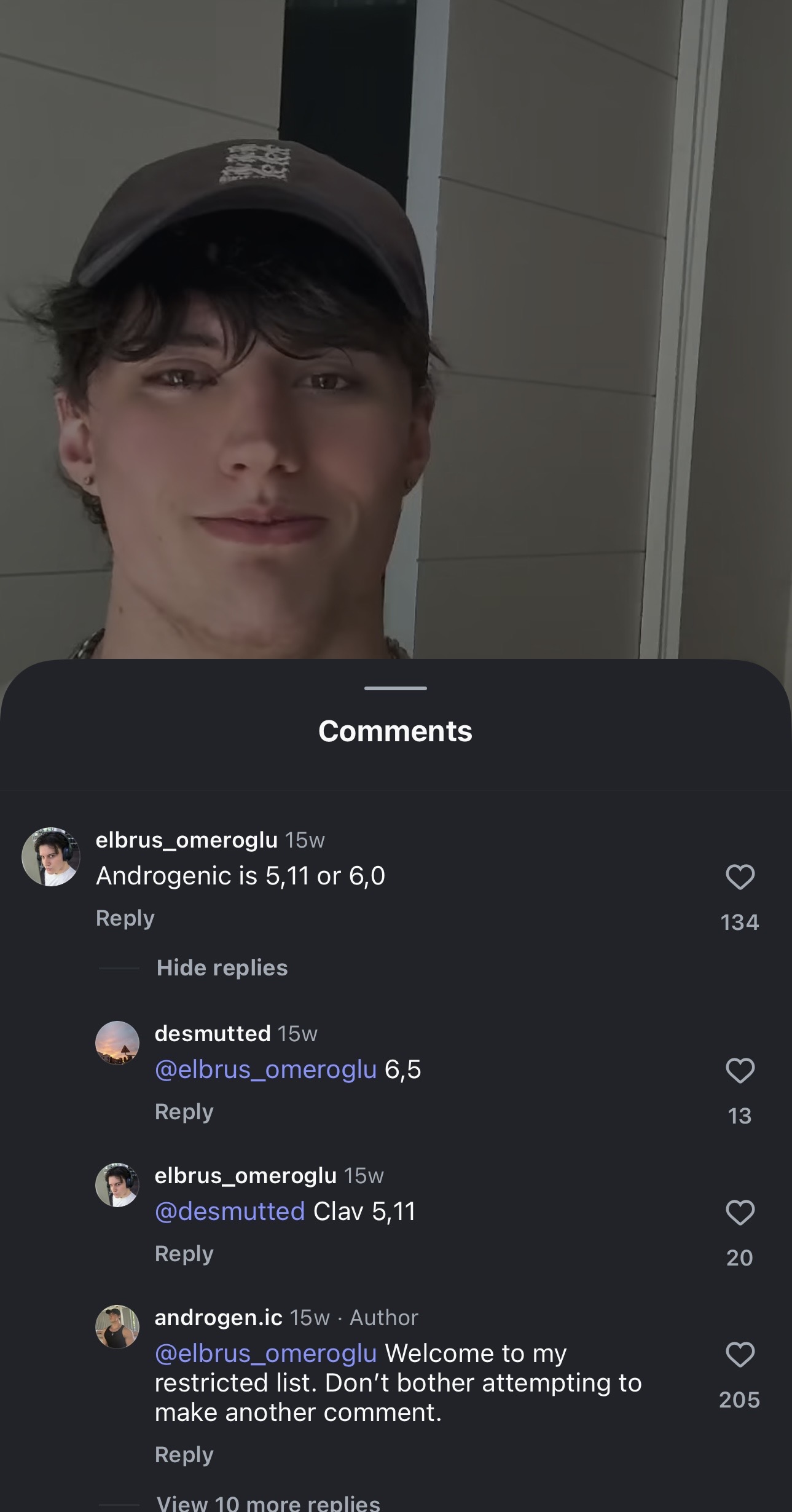The width and height of the screenshot is (792, 1512).
Task: Like elbrus_omeroglu's Androgenic height comment
Action: (x=740, y=876)
